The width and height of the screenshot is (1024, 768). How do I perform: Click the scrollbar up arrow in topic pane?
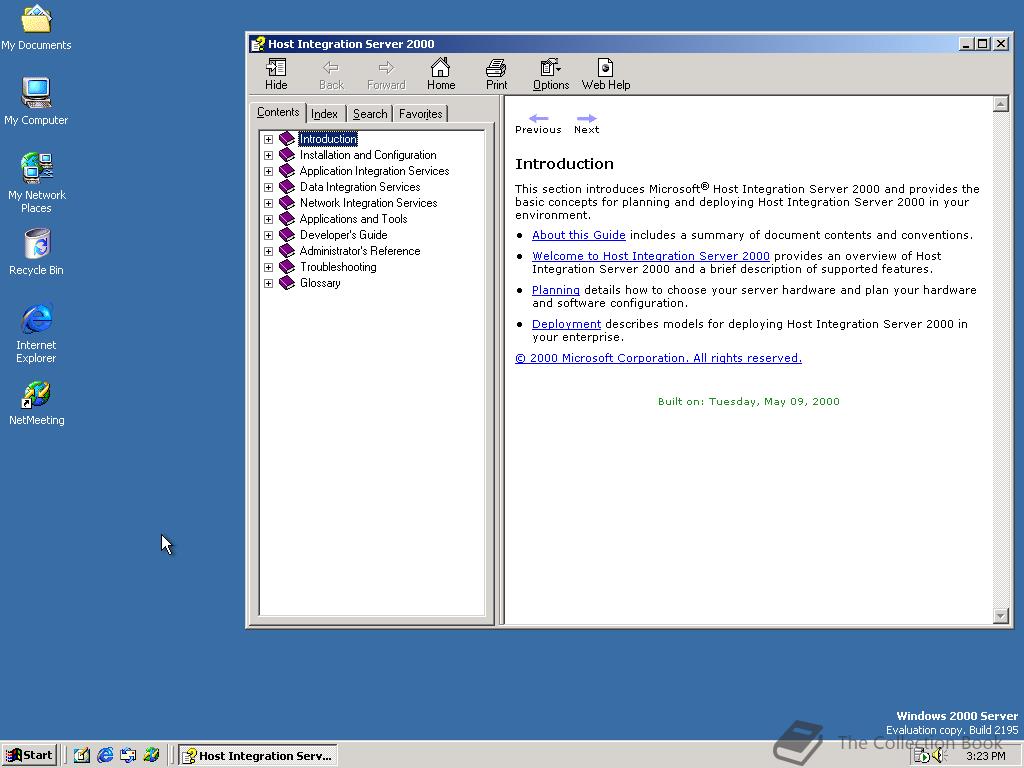tap(1000, 104)
